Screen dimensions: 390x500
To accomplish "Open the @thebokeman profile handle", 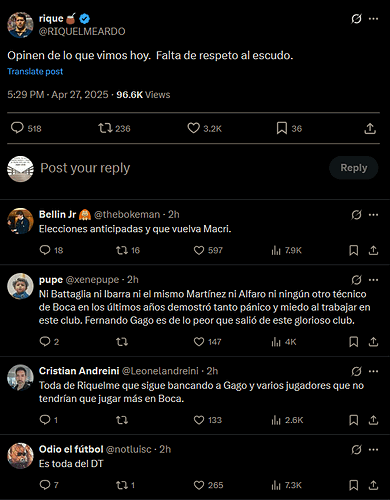I will (127, 215).
